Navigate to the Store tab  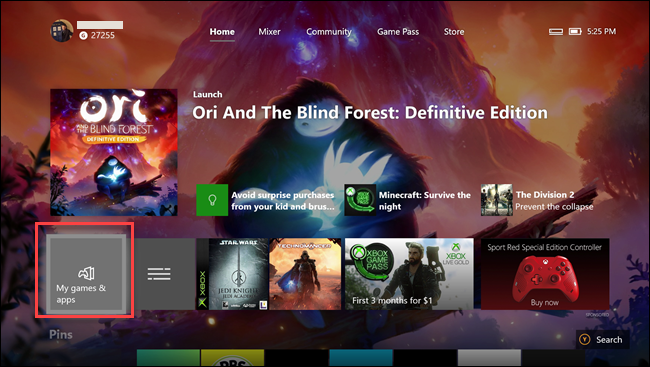[x=454, y=32]
